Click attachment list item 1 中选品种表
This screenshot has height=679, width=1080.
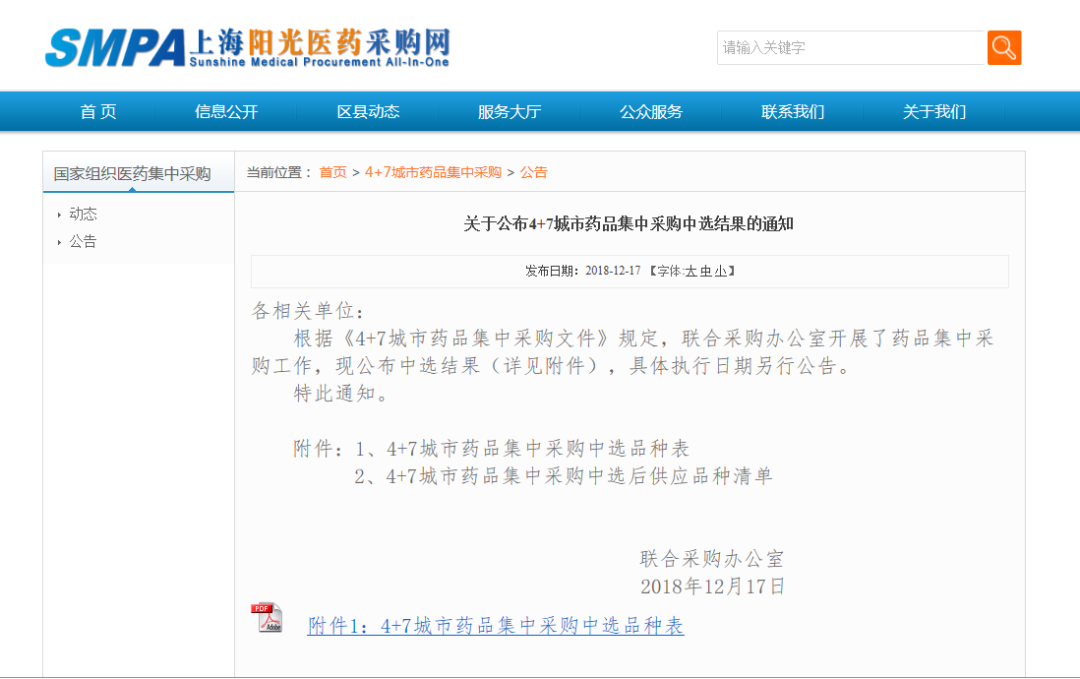tap(522, 448)
